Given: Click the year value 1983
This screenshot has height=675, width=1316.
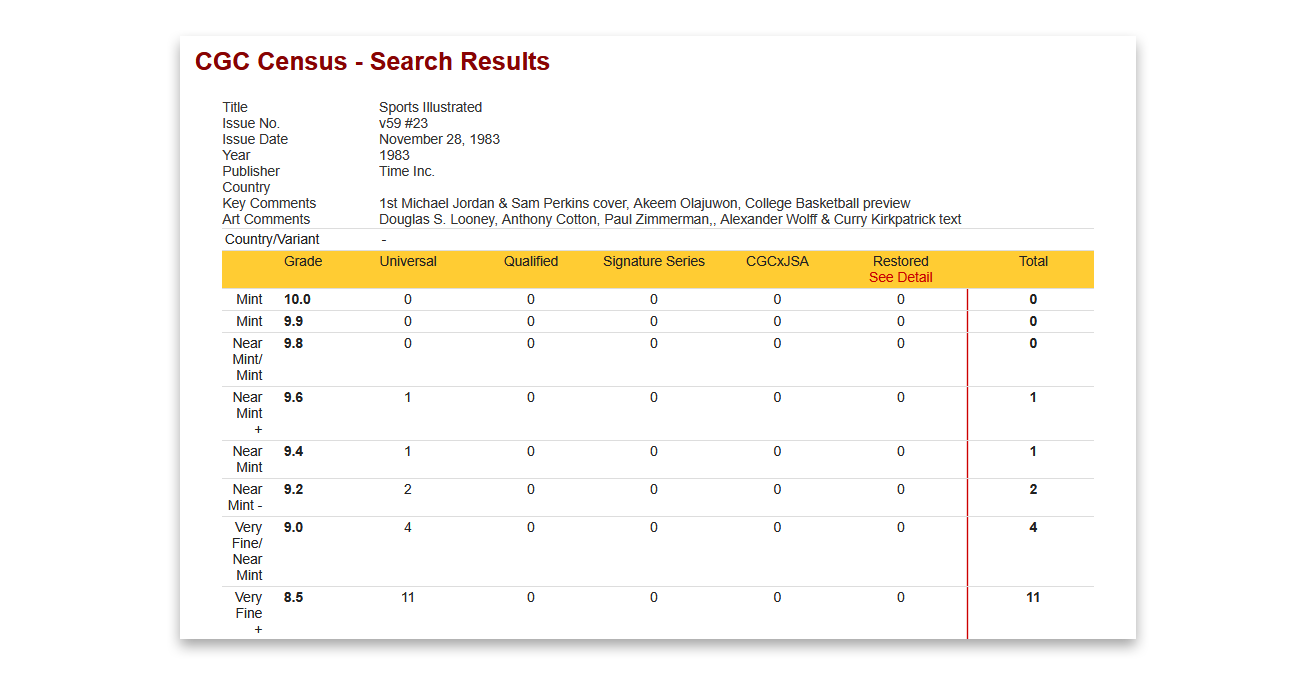Looking at the screenshot, I should 394,155.
